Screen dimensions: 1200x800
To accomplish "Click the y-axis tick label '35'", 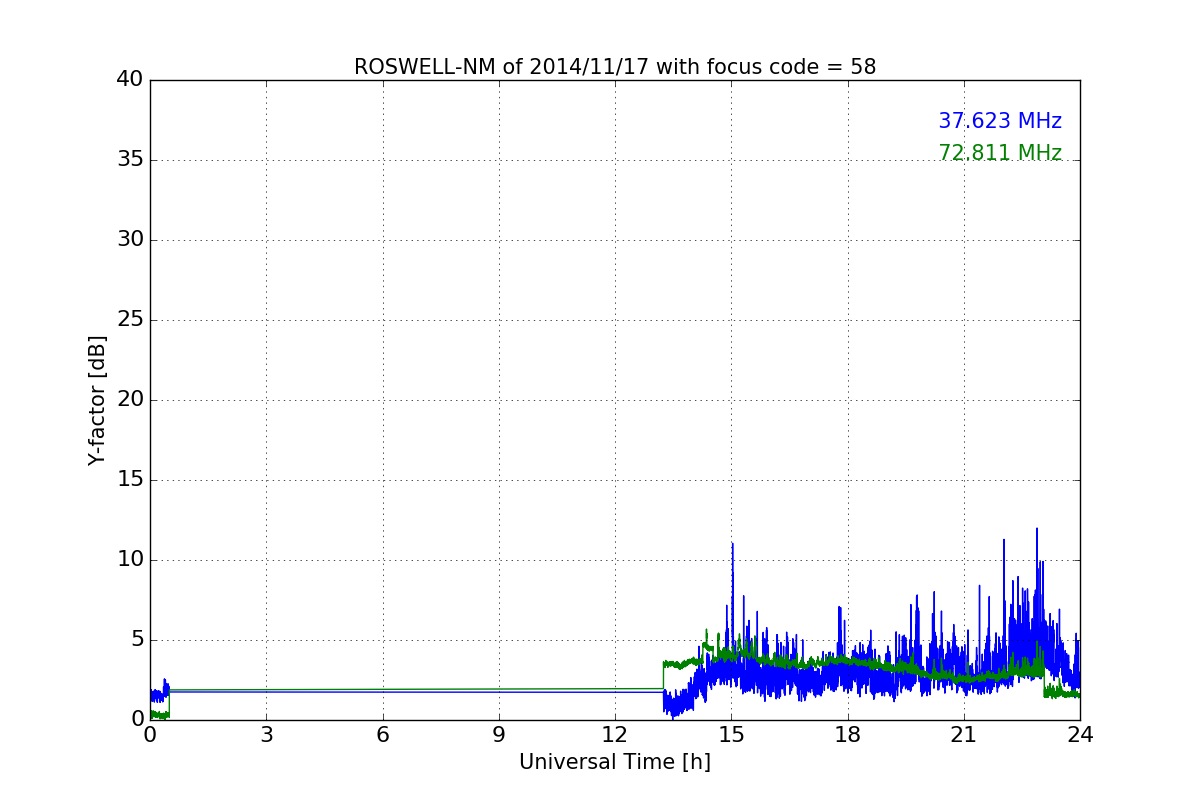I will click(x=130, y=160).
